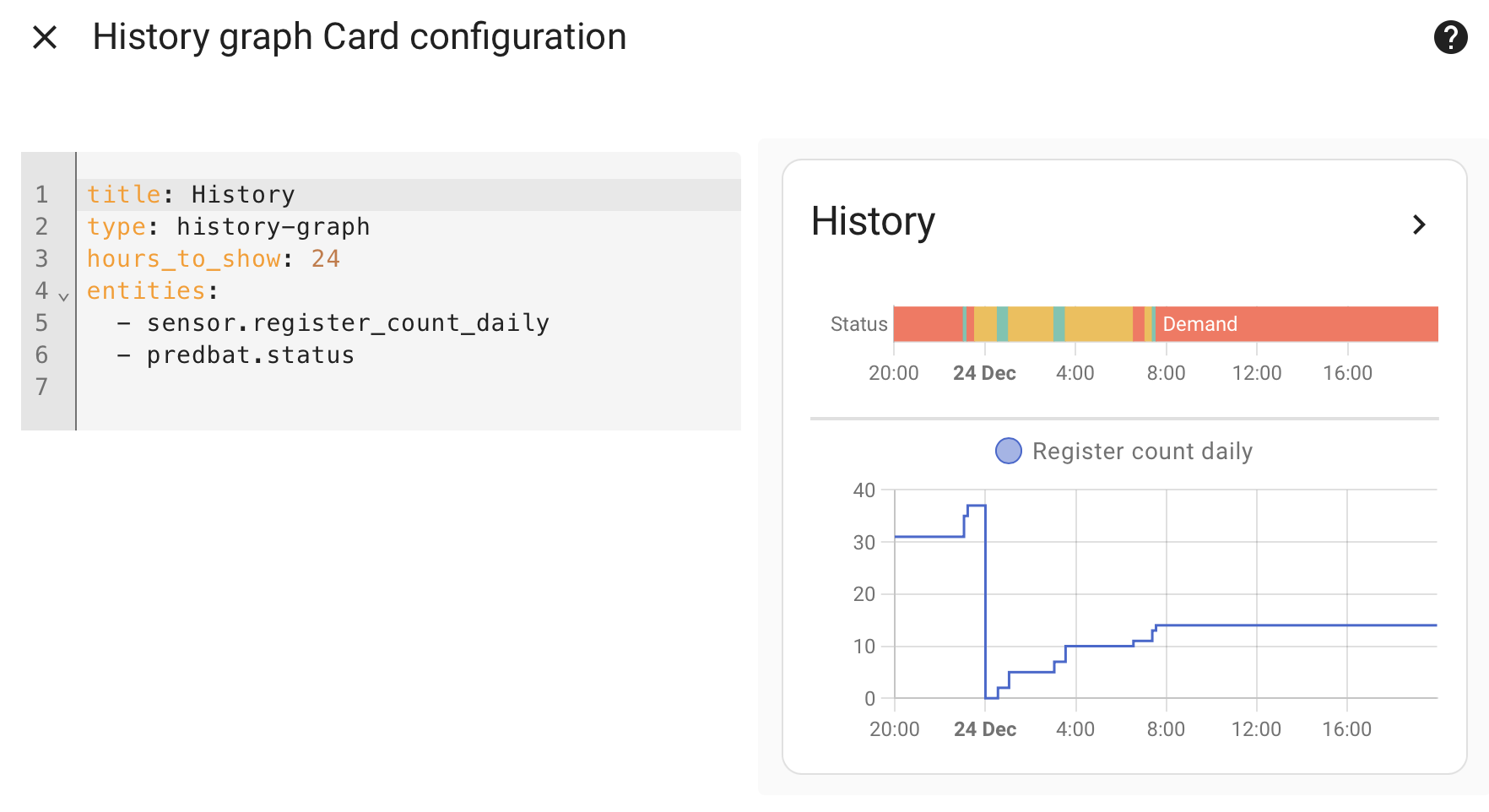Select the Status row label
The width and height of the screenshot is (1489, 812).
(x=858, y=324)
